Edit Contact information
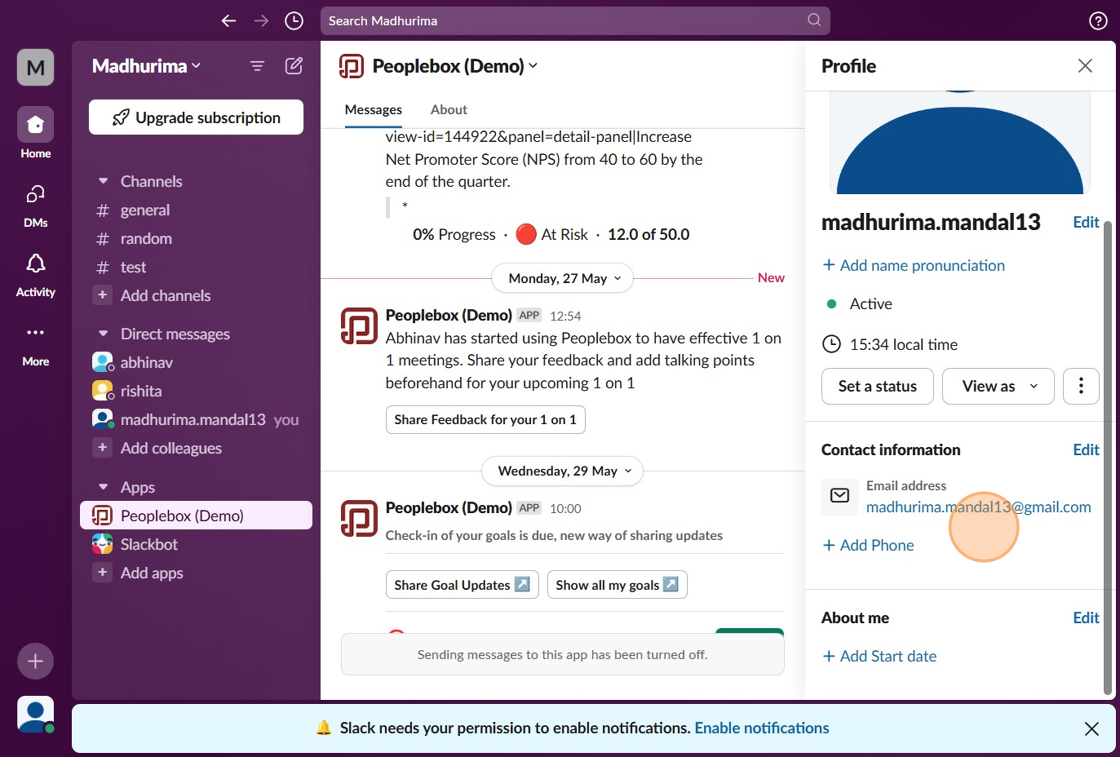The width and height of the screenshot is (1120, 757). click(x=1086, y=450)
